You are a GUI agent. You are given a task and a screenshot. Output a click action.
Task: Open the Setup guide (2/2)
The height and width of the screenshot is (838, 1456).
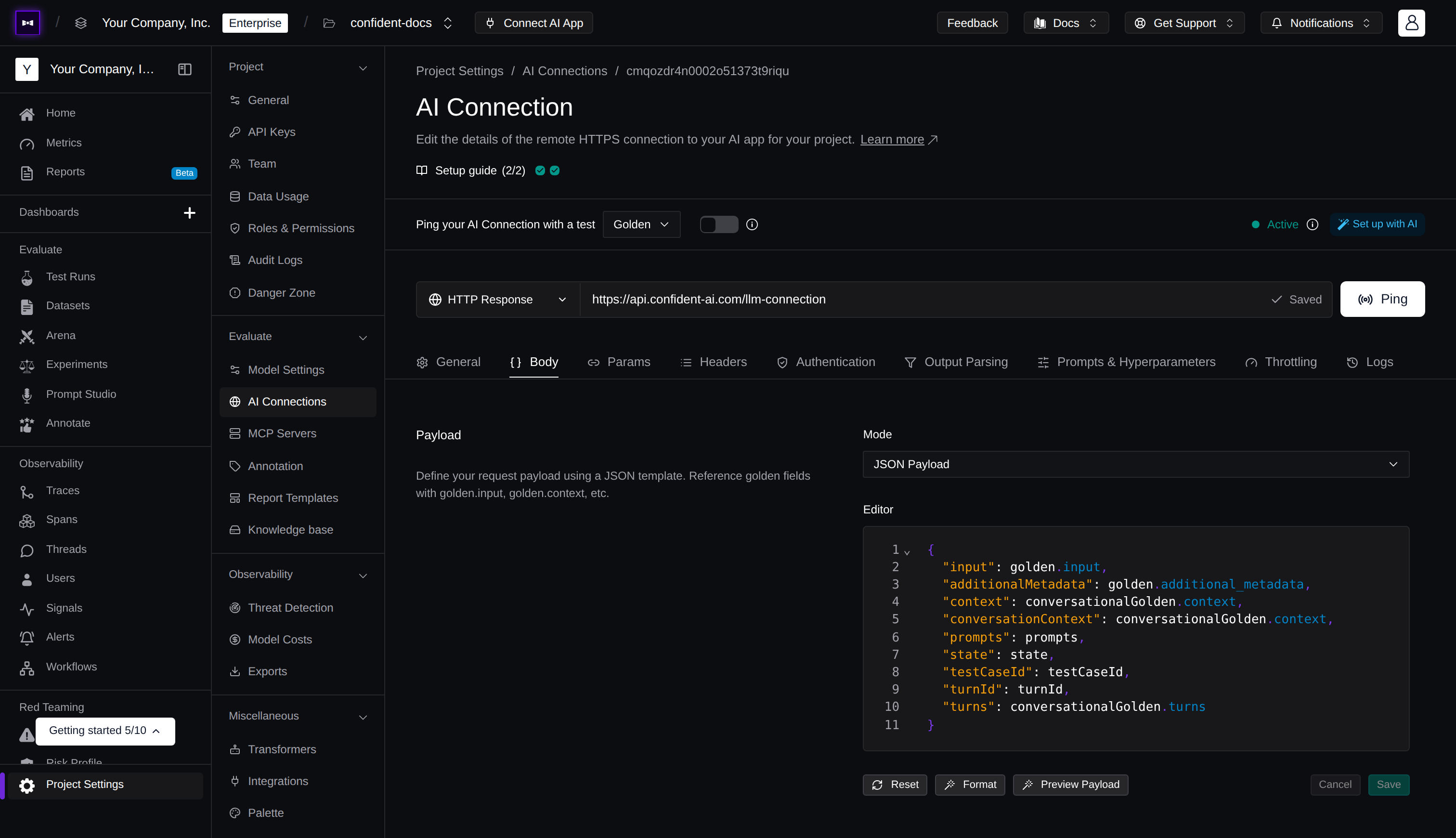click(x=487, y=171)
